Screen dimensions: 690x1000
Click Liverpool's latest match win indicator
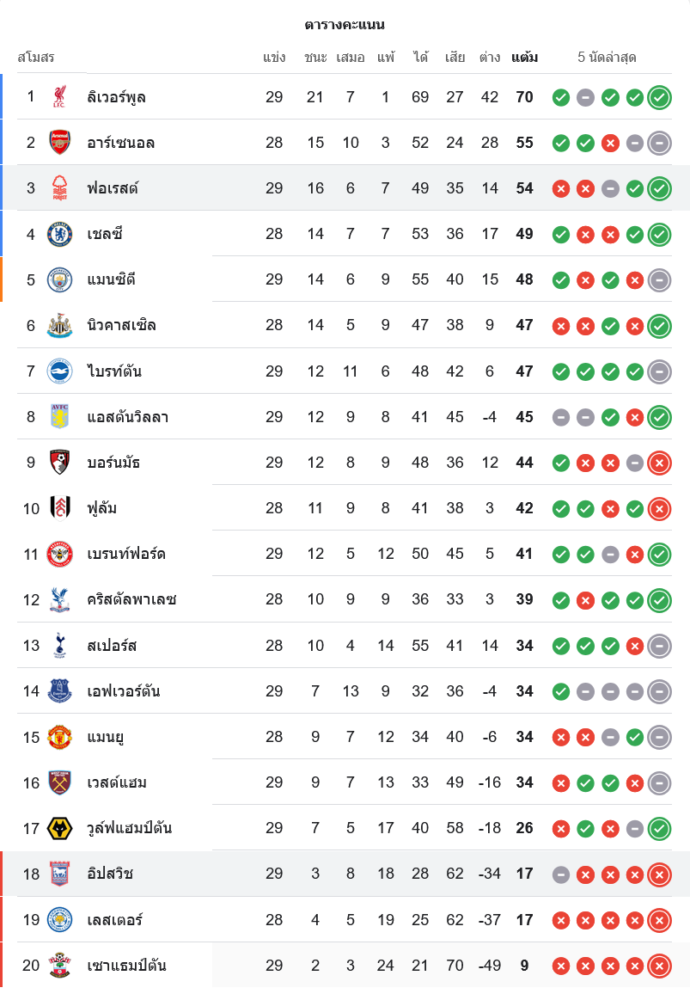[x=659, y=97]
